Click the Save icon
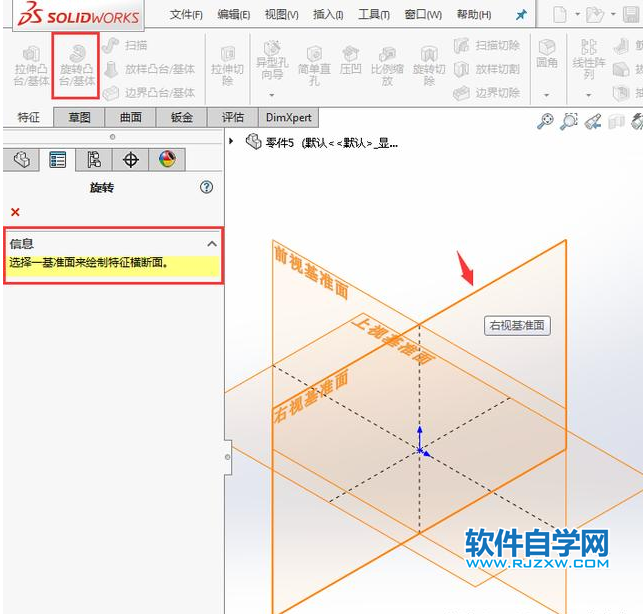The height and width of the screenshot is (614, 643). point(632,15)
